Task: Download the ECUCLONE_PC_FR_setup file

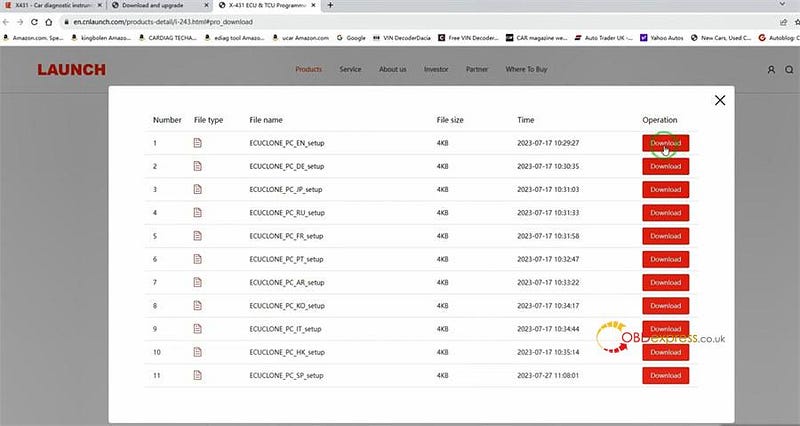Action: [x=665, y=236]
